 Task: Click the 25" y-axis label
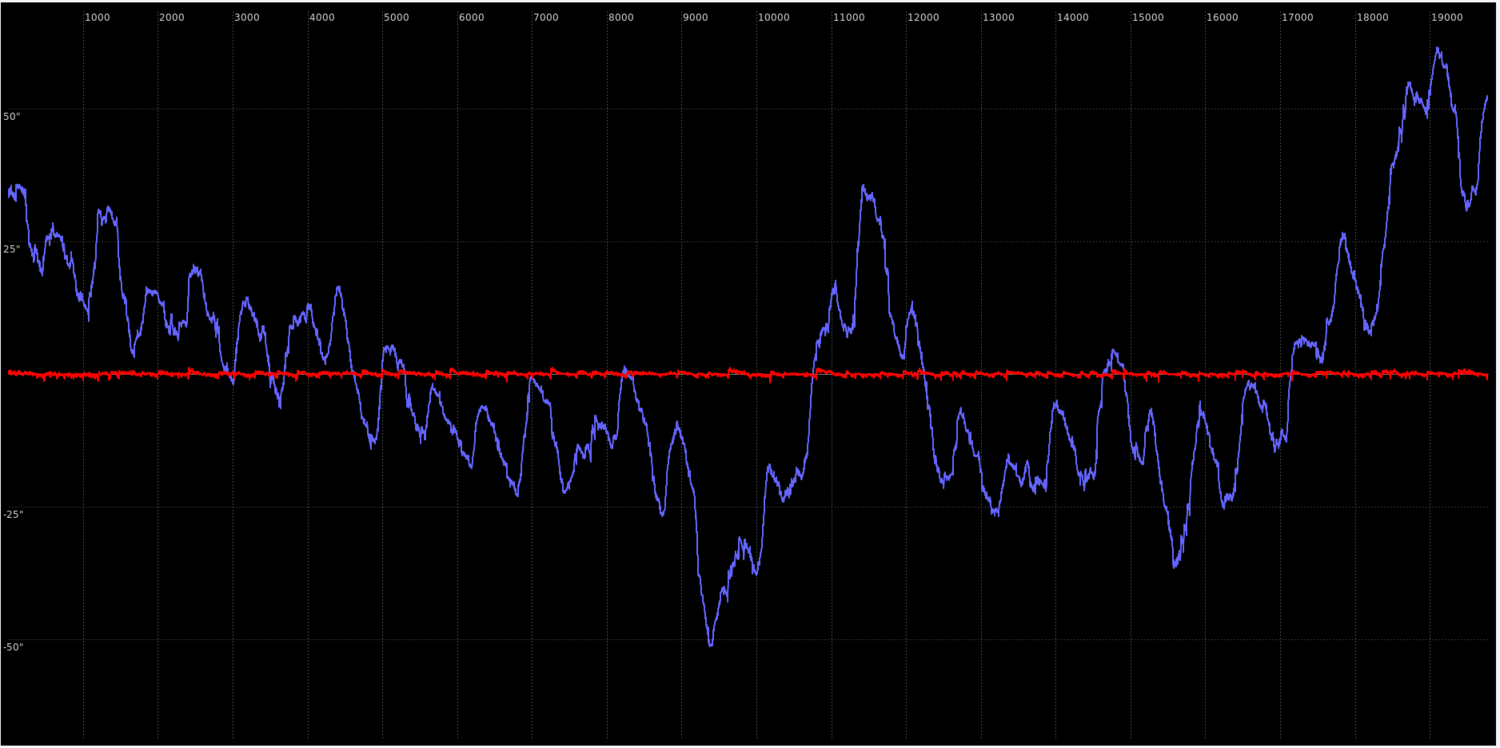[x=12, y=249]
